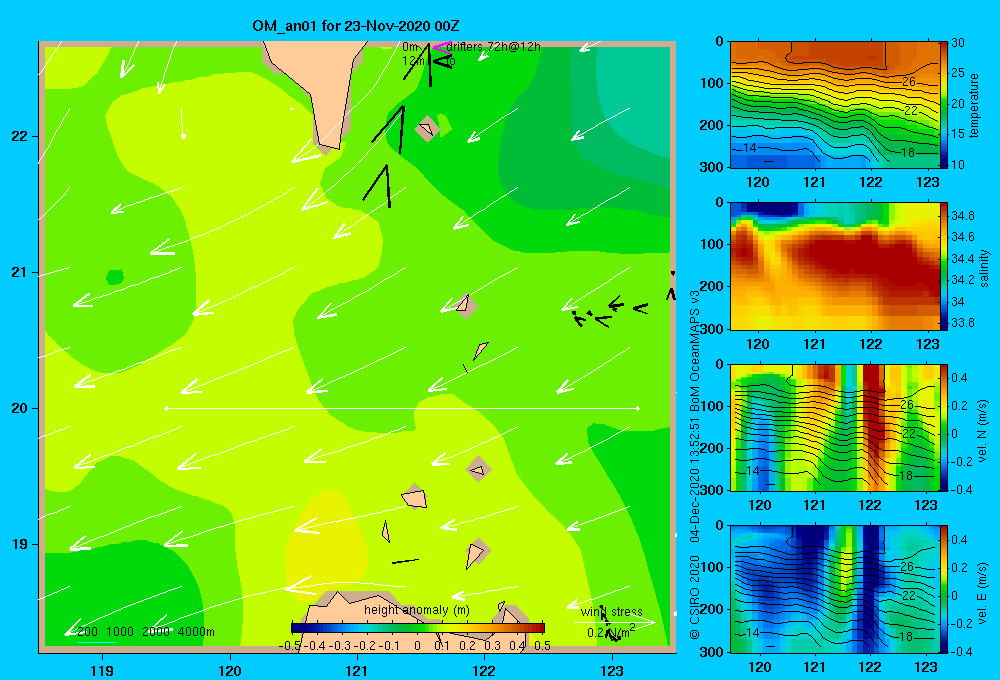The image size is (1000, 680).
Task: Open the temperature cross-section panel
Action: click(x=835, y=105)
